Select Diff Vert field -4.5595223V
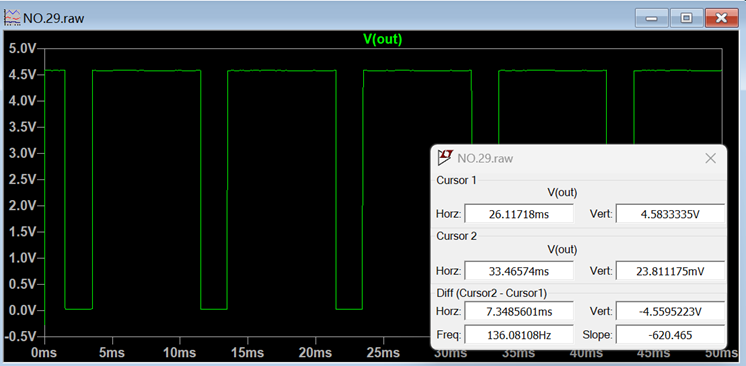Screen dimensions: 746x366 670,312
